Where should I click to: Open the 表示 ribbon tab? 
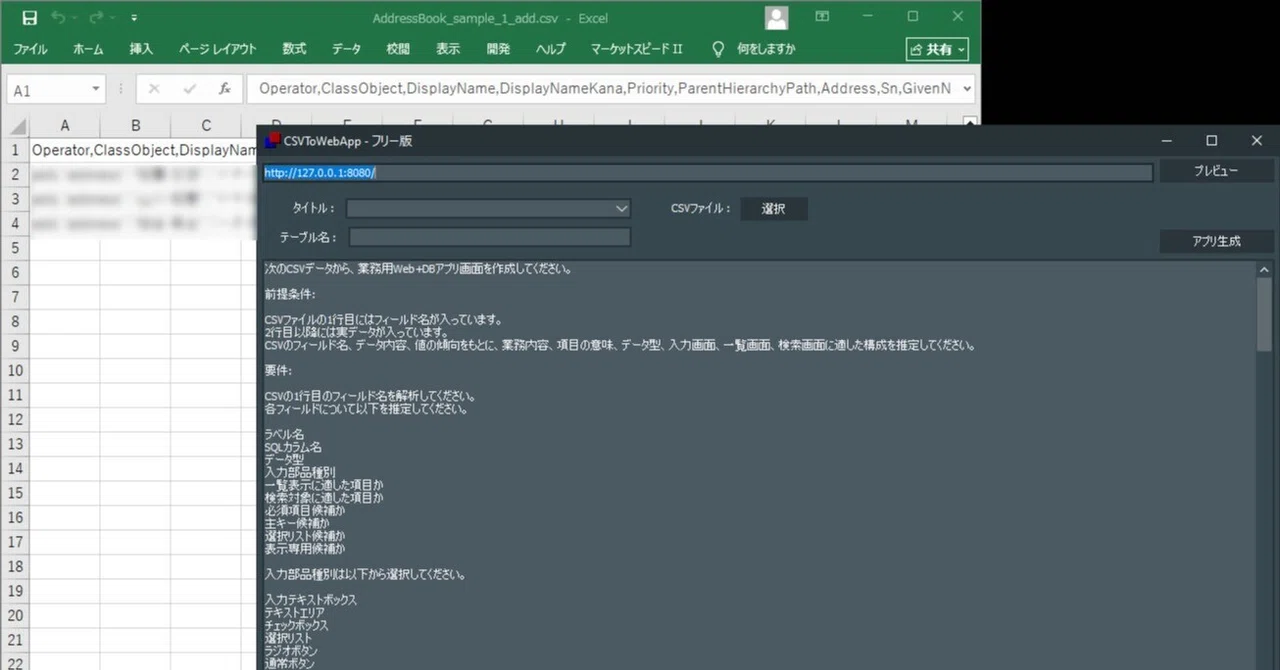pos(448,49)
